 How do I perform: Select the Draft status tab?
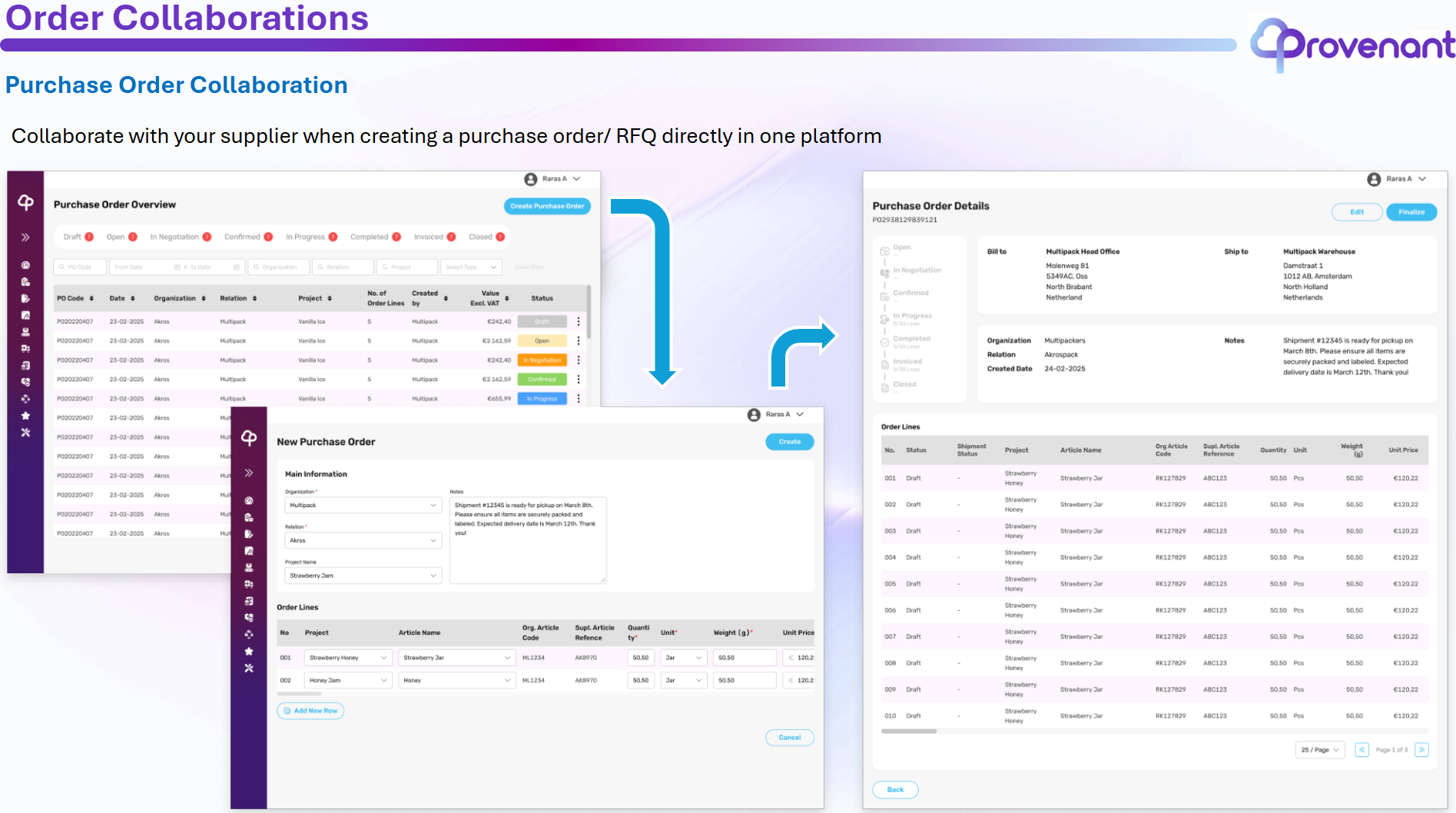(x=78, y=237)
